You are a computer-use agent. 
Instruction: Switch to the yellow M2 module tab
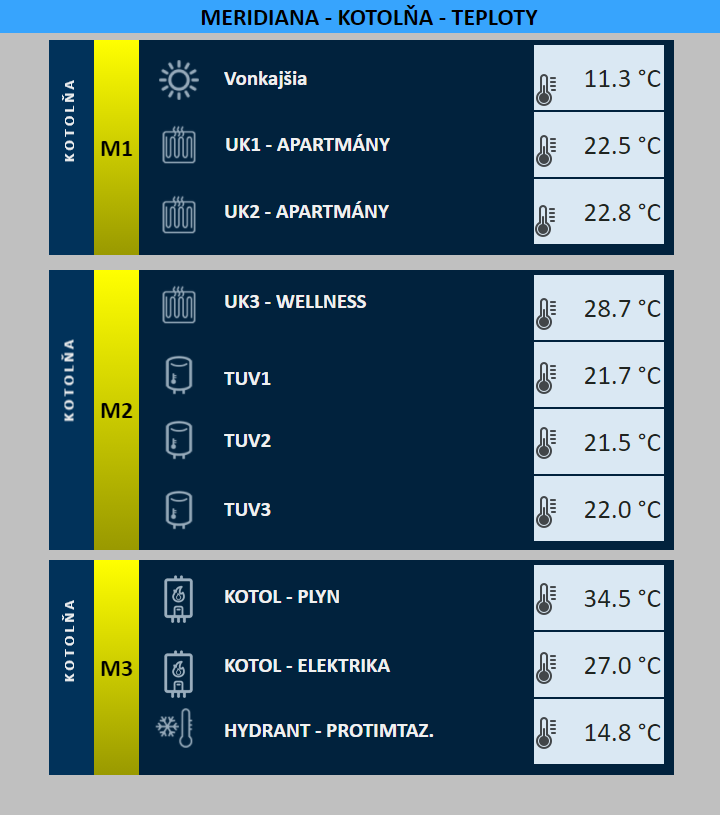coord(116,410)
